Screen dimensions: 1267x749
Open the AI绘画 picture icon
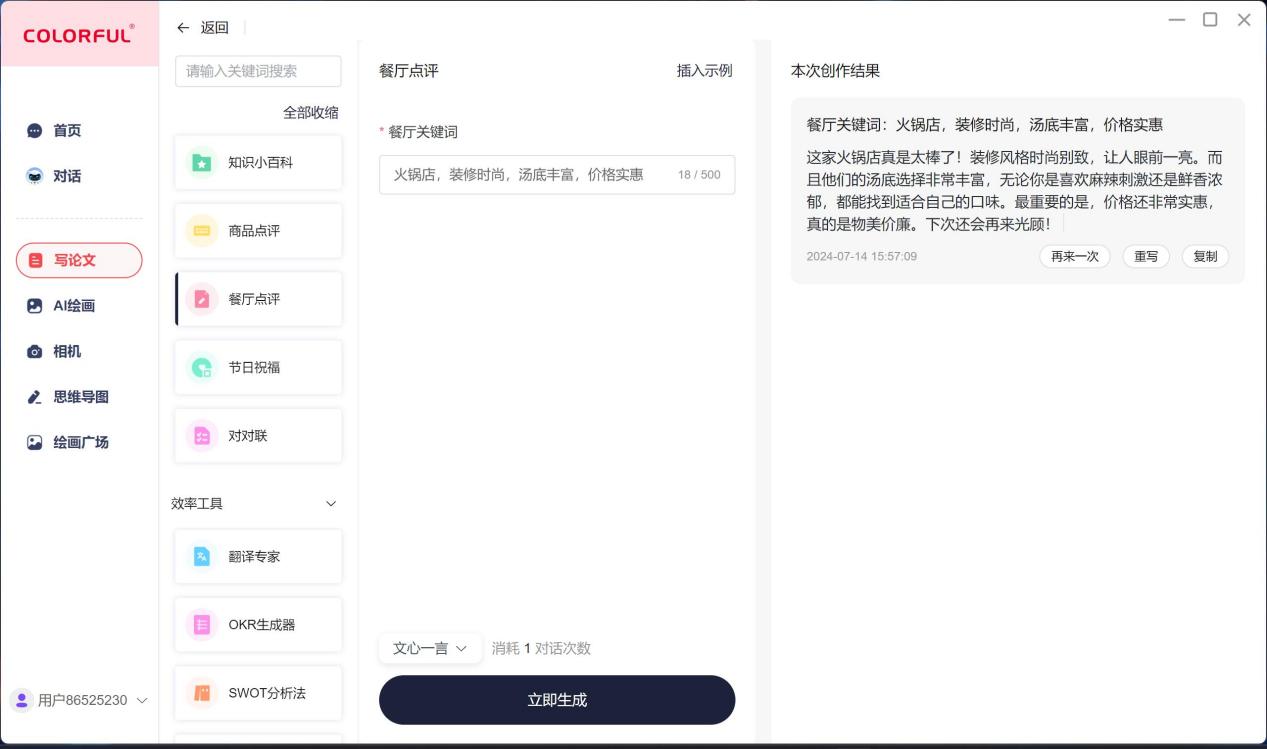tap(35, 306)
